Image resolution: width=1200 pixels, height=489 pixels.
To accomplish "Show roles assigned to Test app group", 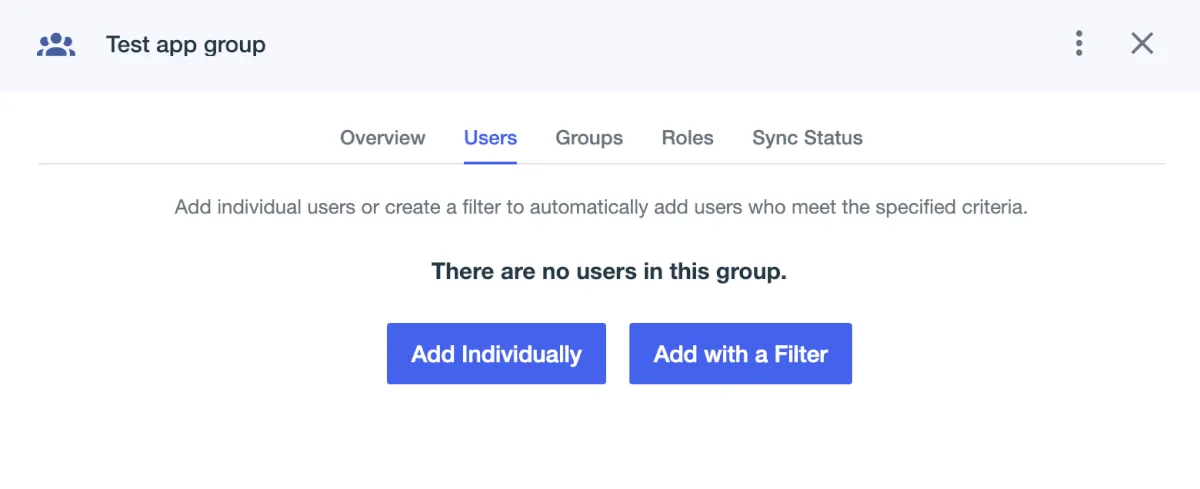I will [x=687, y=138].
